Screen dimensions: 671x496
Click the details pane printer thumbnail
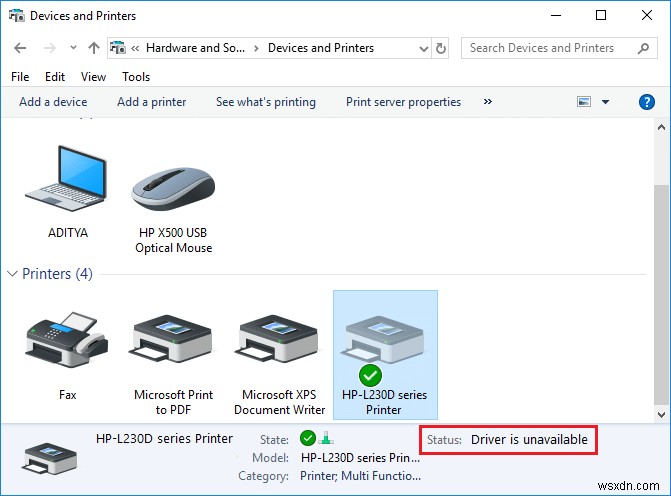49,459
